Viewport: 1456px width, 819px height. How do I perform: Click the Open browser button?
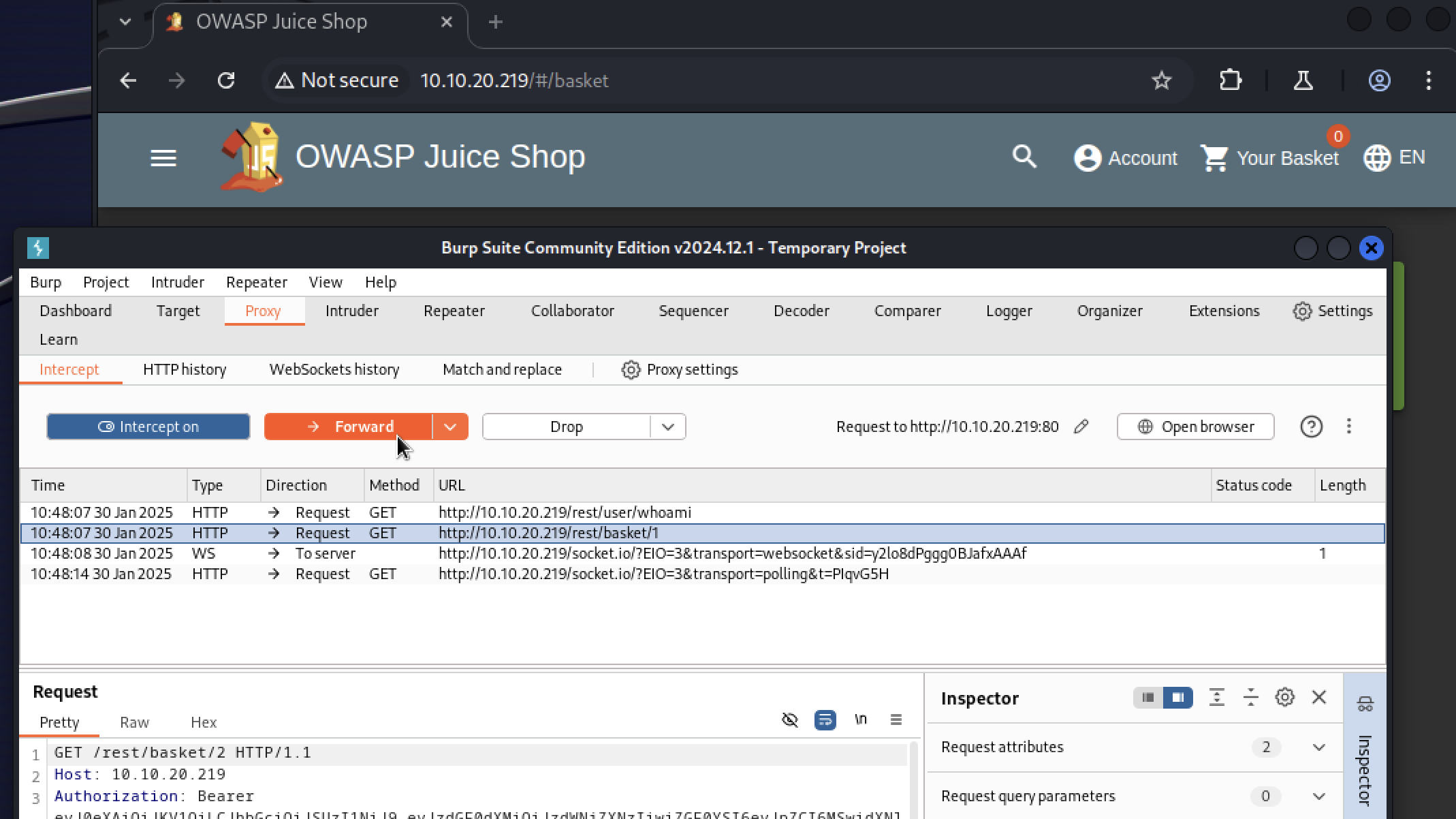[1195, 427]
